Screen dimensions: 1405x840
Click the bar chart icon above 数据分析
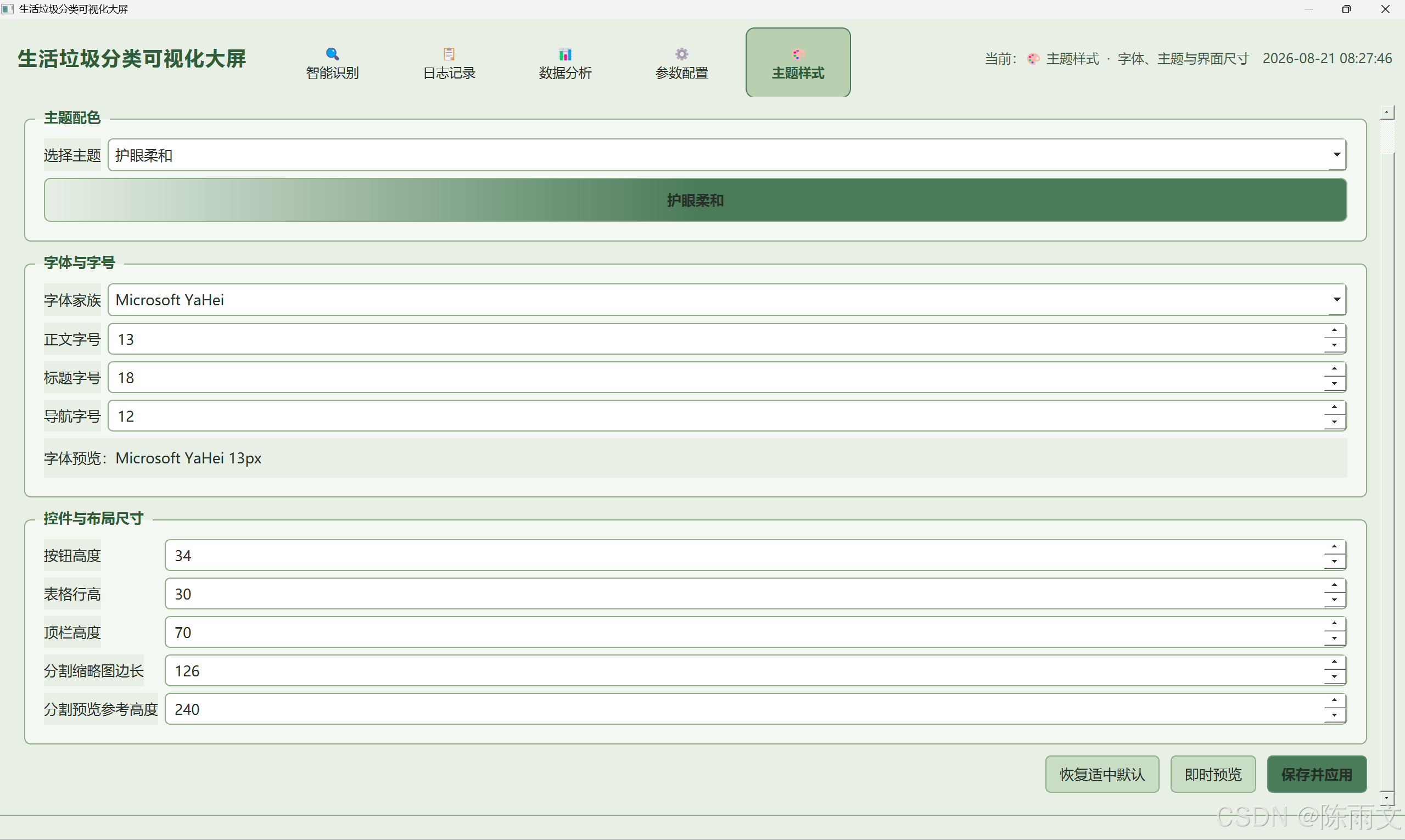(565, 54)
